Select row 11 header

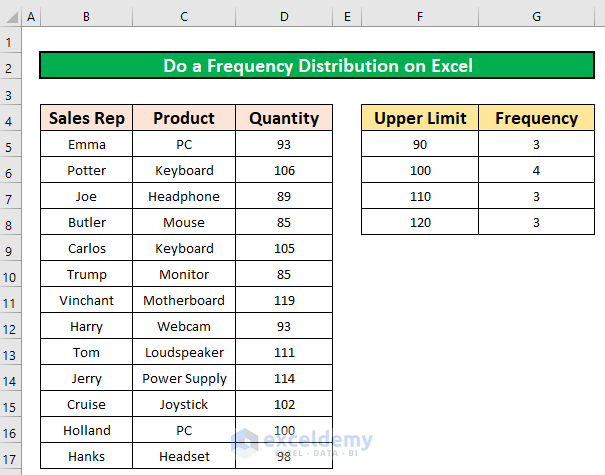[10, 300]
